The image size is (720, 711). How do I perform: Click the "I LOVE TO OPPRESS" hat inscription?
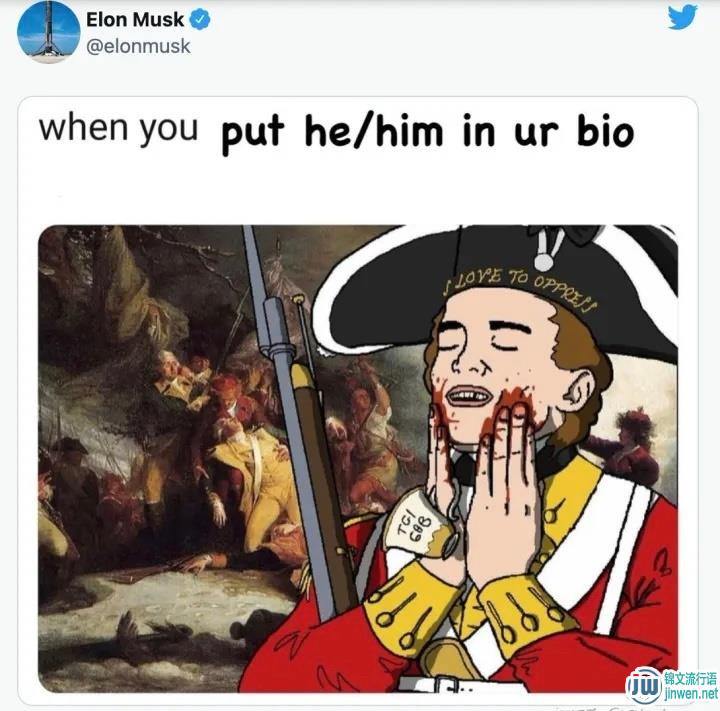tap(519, 288)
